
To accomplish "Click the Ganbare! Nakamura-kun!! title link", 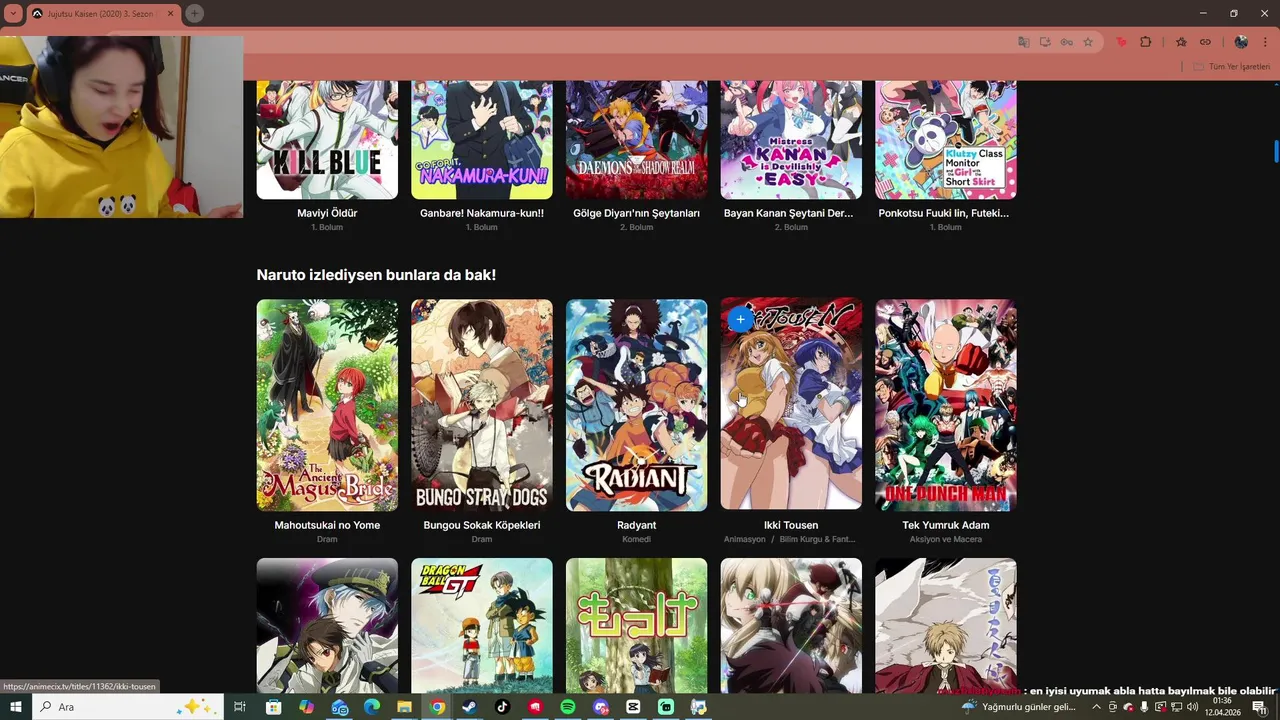I will tap(482, 213).
